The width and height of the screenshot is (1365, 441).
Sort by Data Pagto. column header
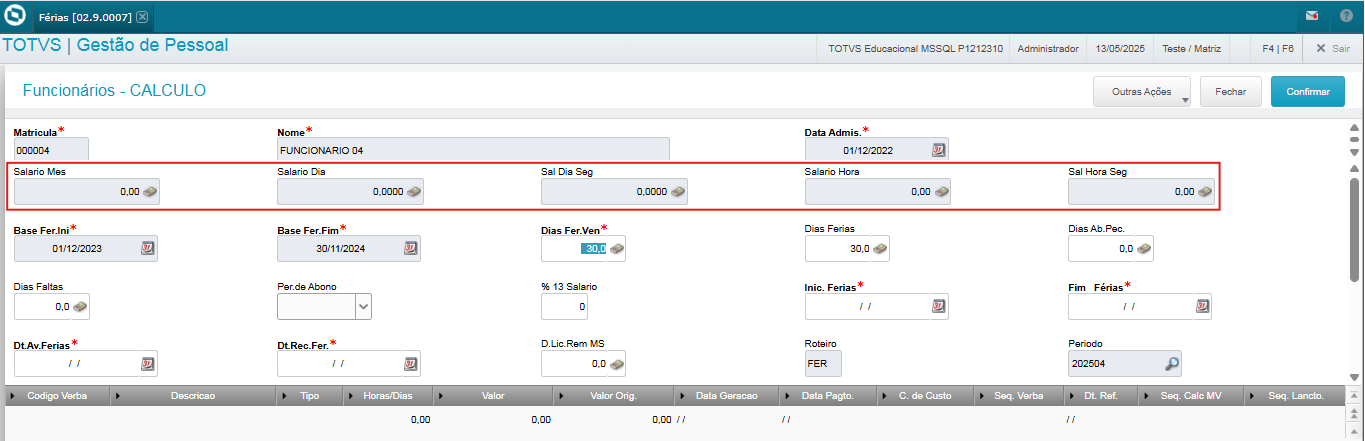point(829,396)
